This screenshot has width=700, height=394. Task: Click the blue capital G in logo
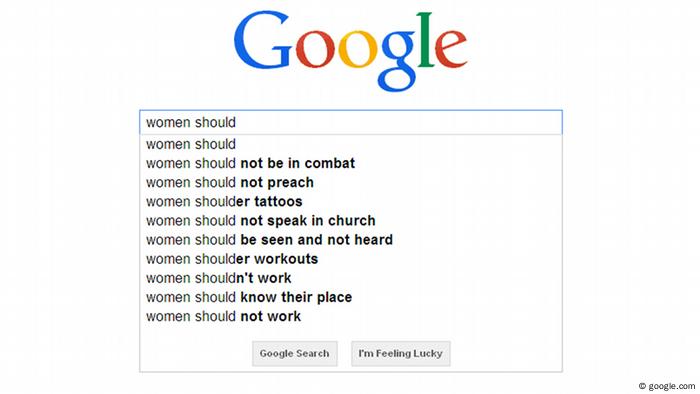(262, 40)
